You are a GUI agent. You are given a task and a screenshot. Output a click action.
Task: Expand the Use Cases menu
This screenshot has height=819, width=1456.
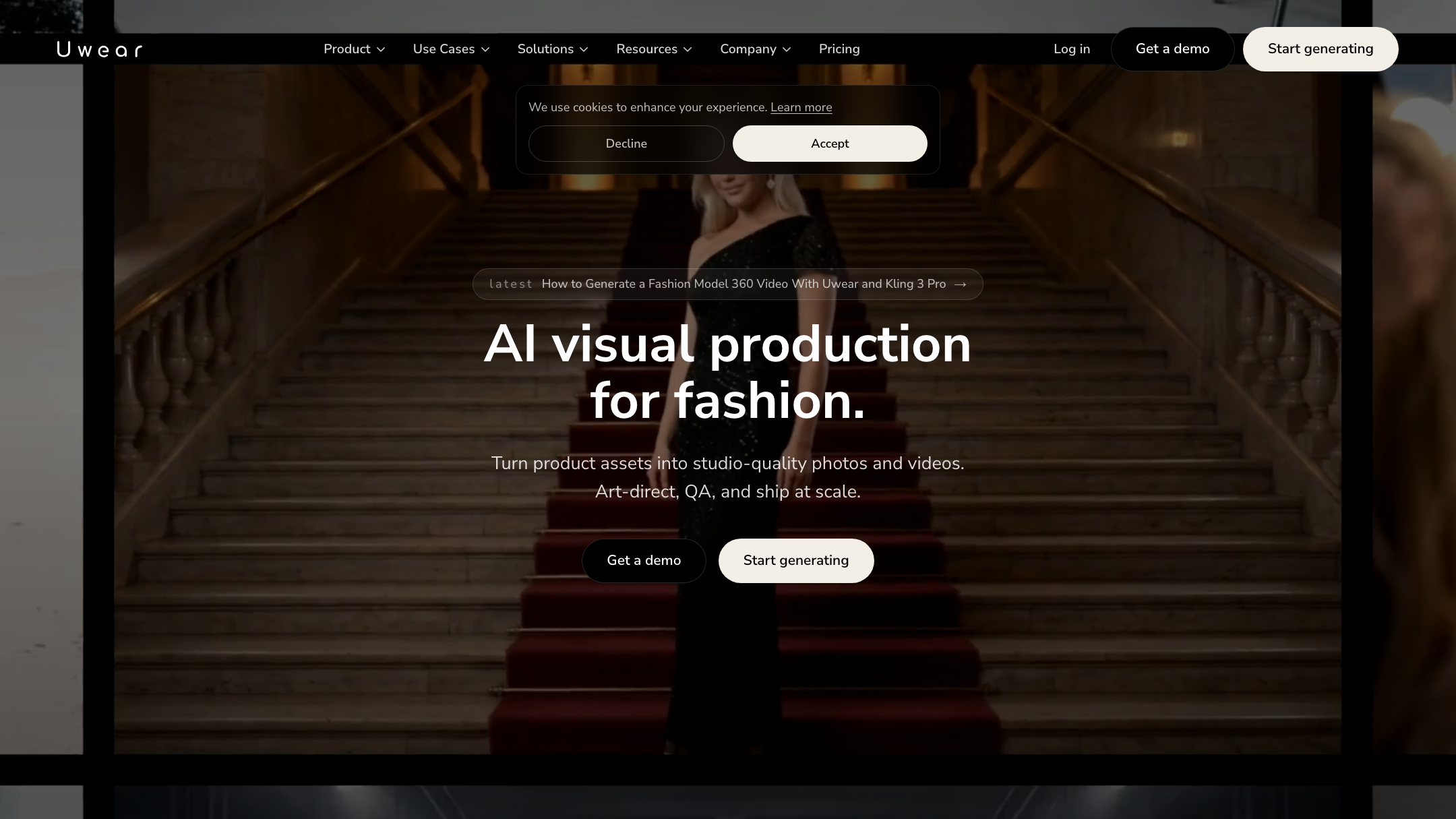click(x=451, y=49)
